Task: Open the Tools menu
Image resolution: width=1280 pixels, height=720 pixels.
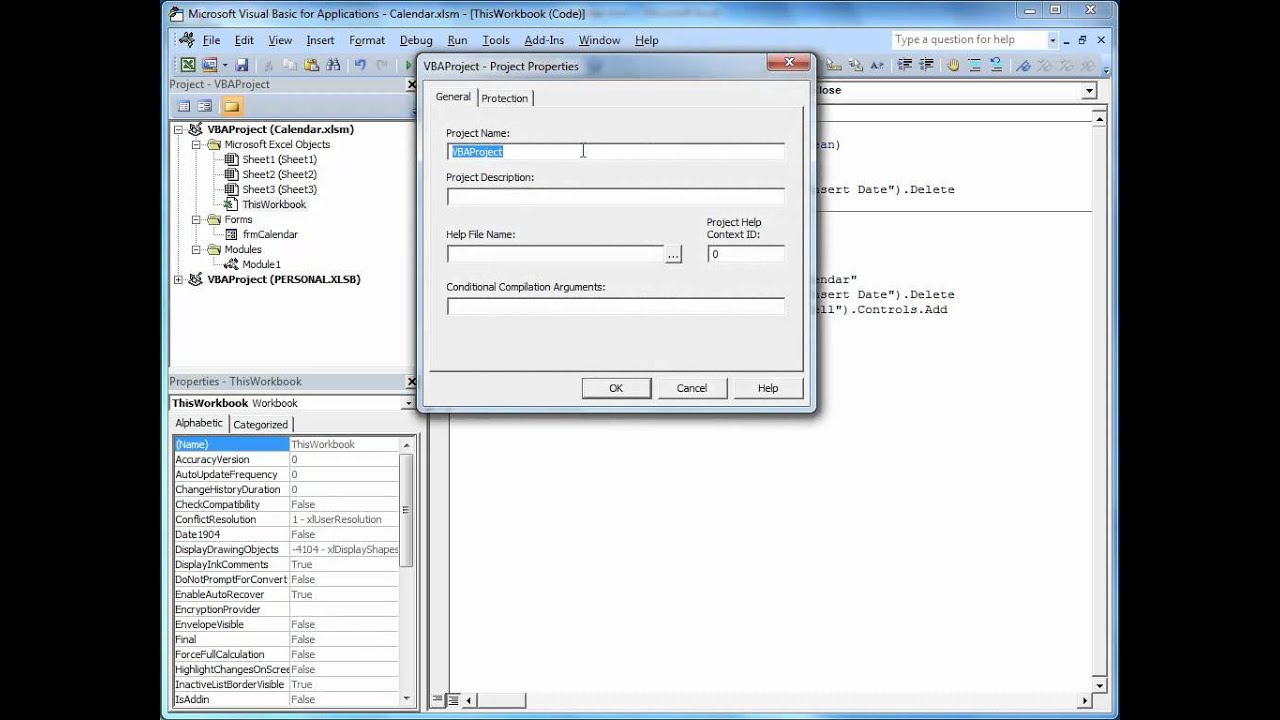Action: click(496, 40)
